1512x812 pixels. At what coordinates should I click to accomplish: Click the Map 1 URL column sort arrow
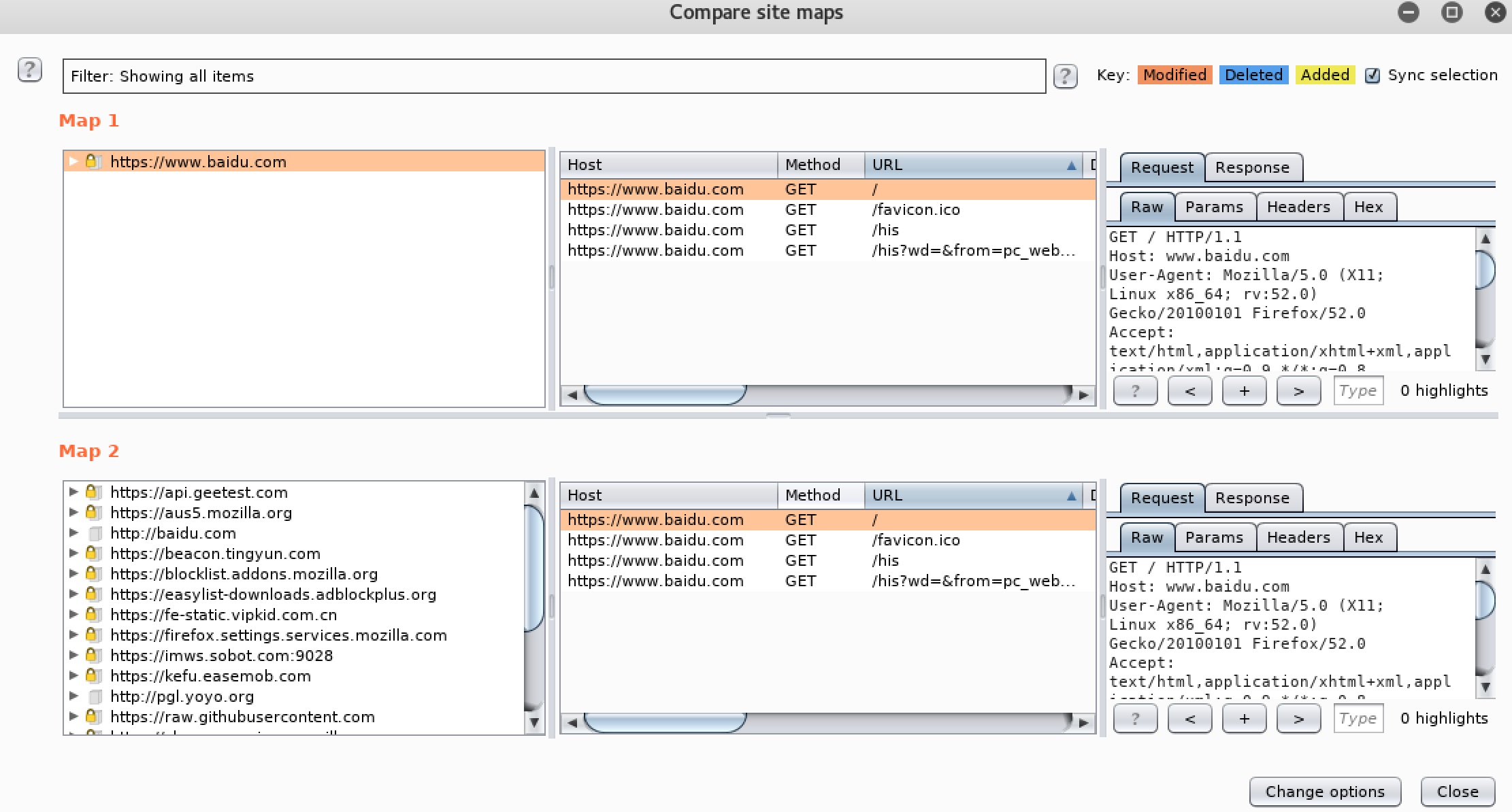click(x=1071, y=165)
